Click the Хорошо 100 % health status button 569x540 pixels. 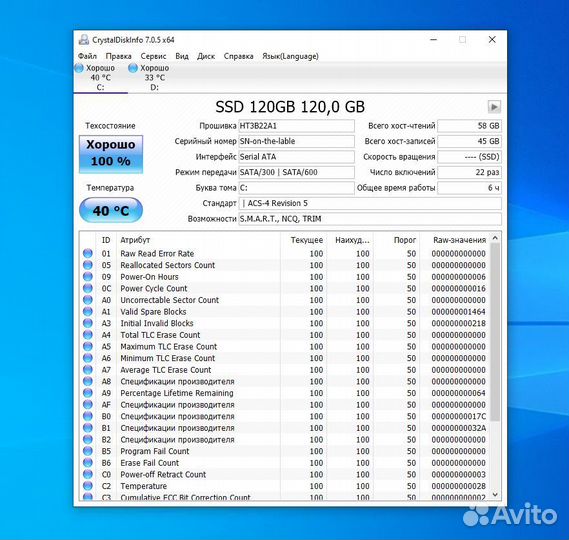[x=111, y=154]
